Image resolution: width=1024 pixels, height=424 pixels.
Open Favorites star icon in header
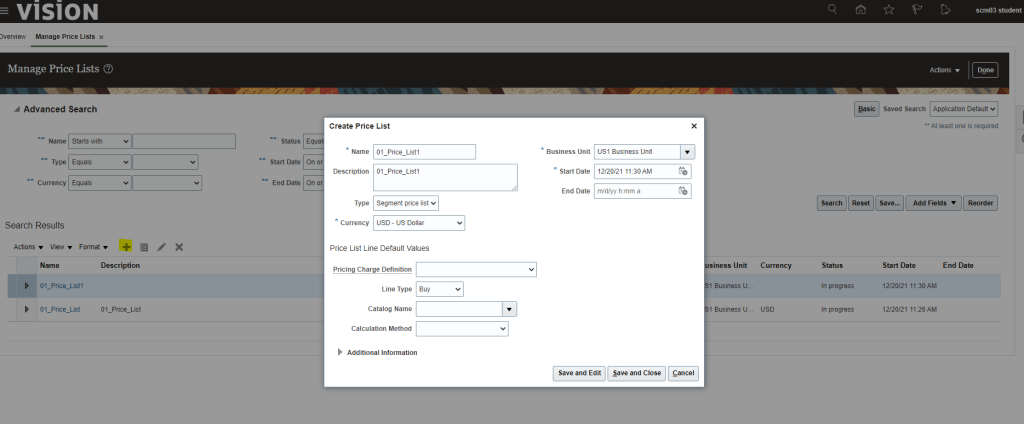(x=888, y=10)
